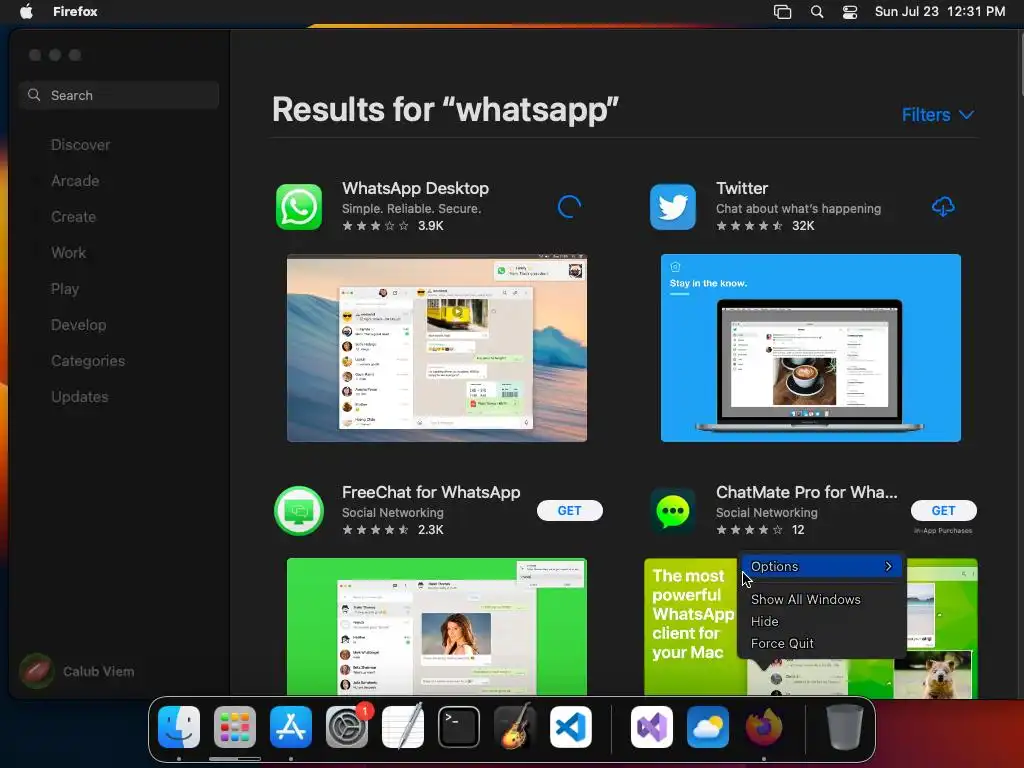Open Launchpad from the dock
This screenshot has height=768, width=1024.
(234, 727)
